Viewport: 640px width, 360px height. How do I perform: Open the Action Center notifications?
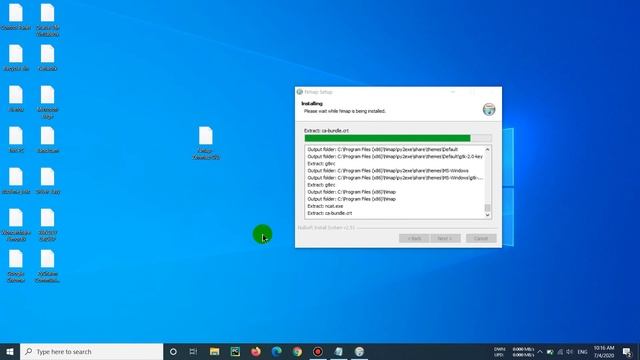(627, 352)
